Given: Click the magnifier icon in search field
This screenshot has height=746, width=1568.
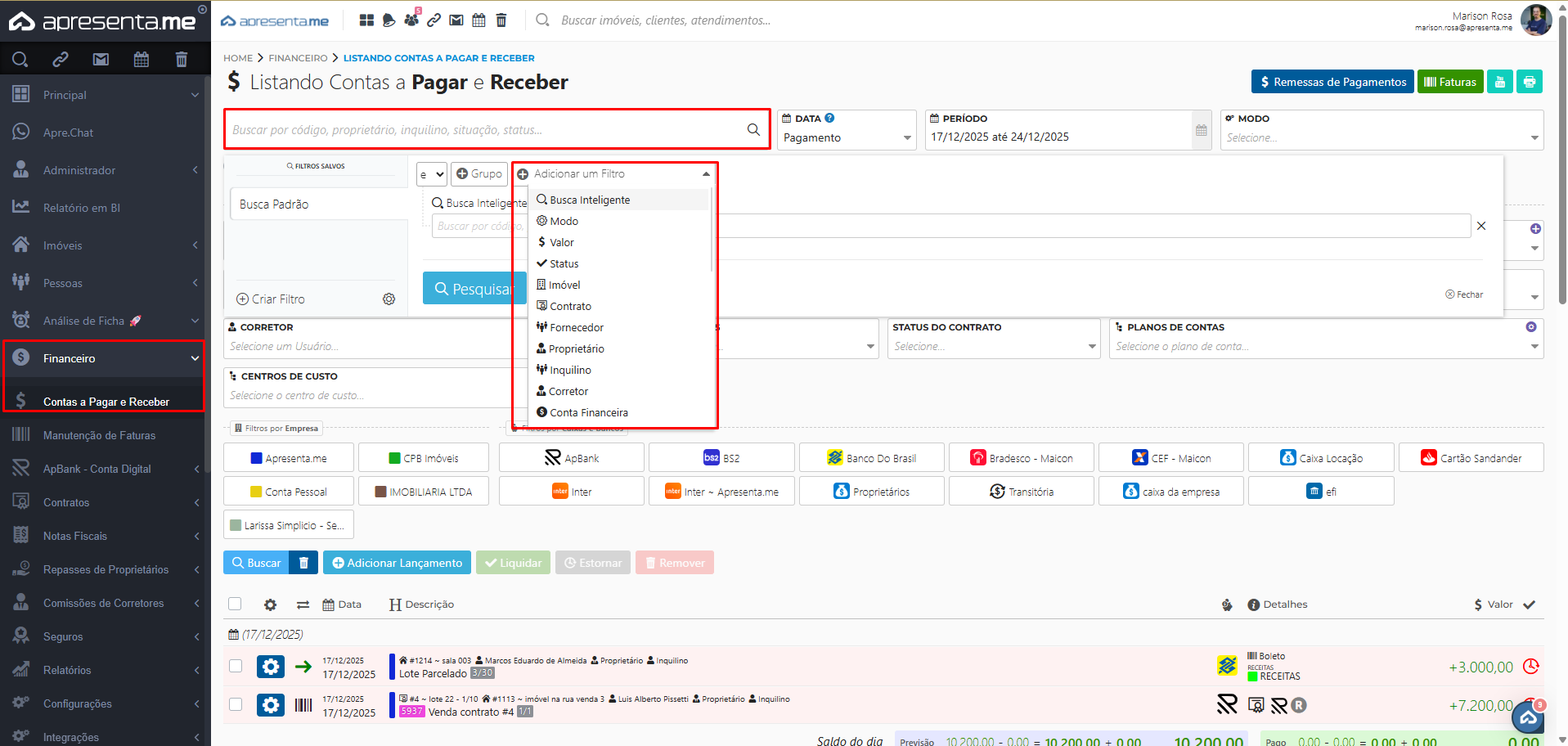Looking at the screenshot, I should coord(753,129).
